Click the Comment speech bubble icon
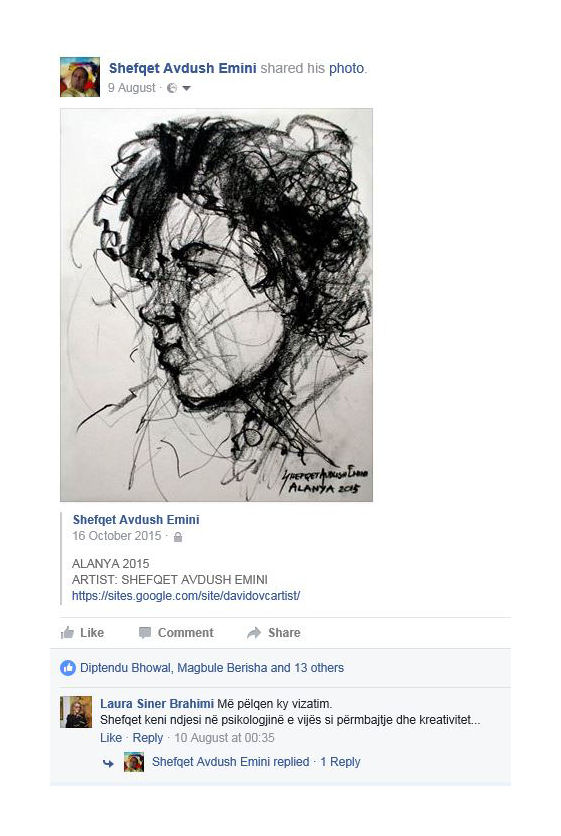The height and width of the screenshot is (836, 561). coord(145,632)
